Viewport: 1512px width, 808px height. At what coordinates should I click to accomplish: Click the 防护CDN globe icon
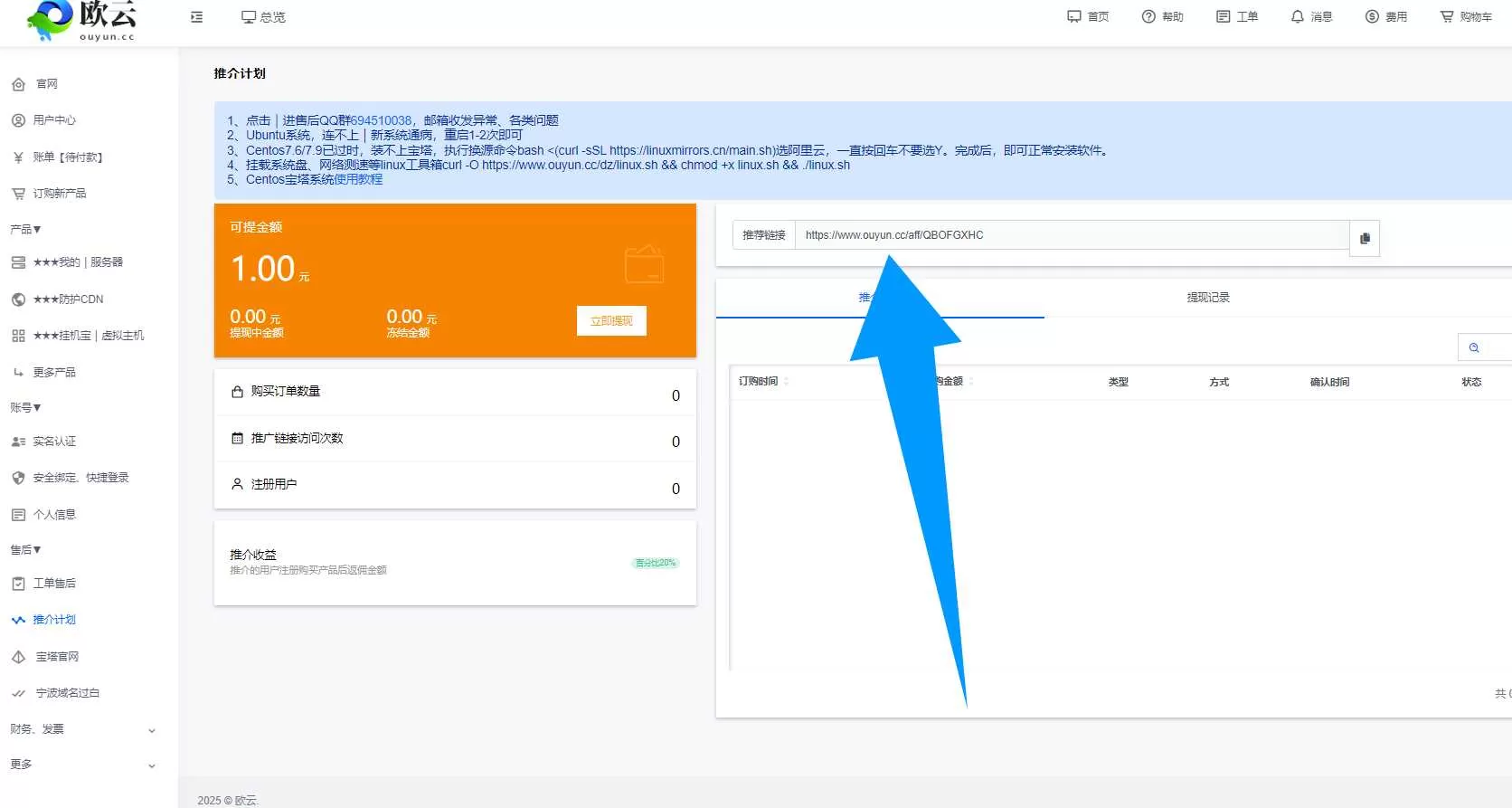[18, 299]
